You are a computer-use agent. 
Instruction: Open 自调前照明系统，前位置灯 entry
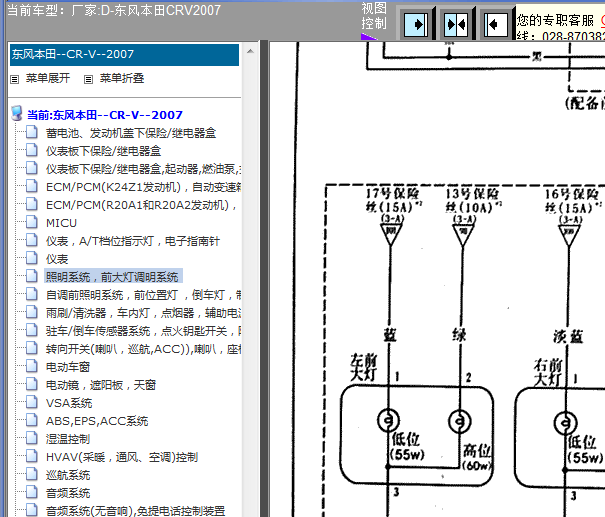[144, 296]
